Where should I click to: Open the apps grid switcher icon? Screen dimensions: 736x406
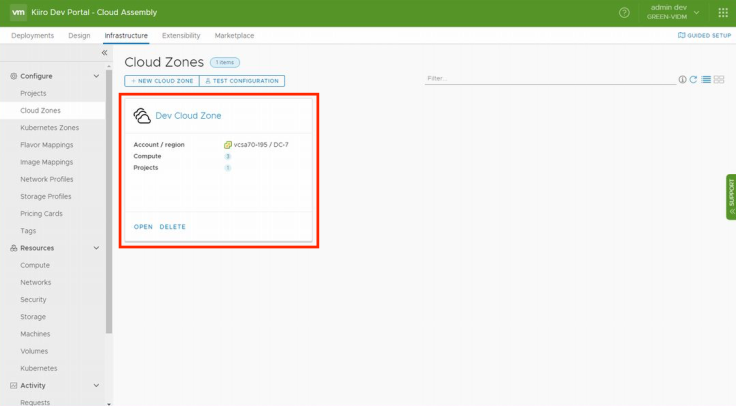723,13
